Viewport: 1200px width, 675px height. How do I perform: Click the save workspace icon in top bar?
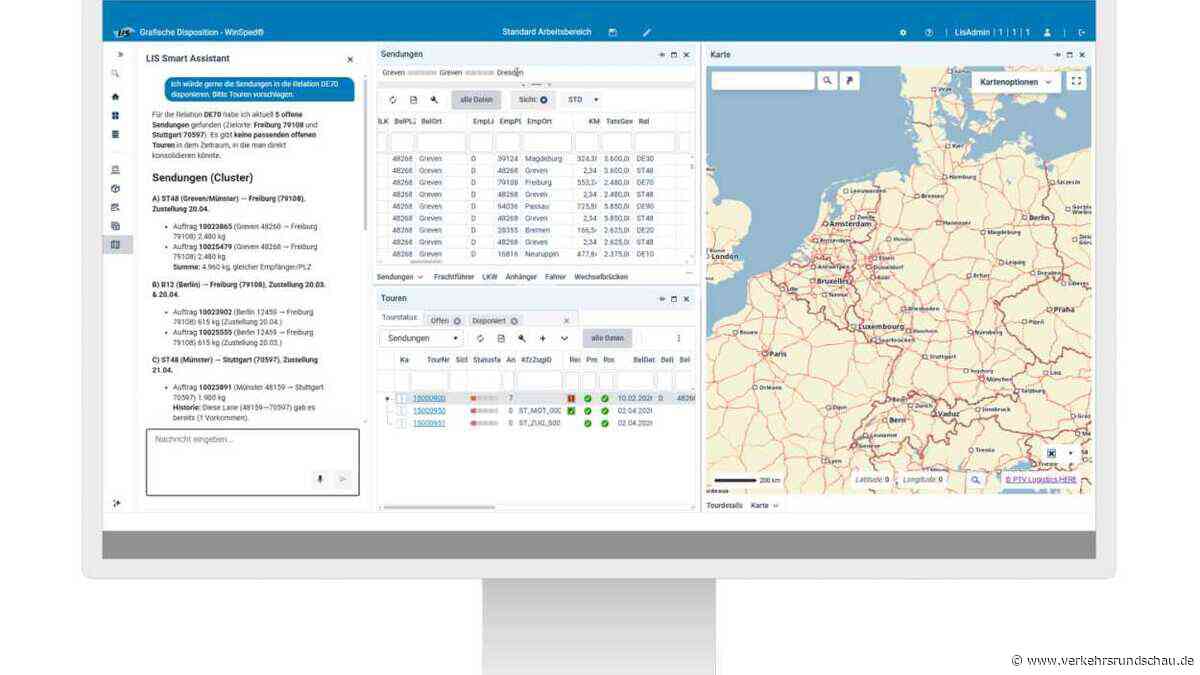click(x=612, y=32)
